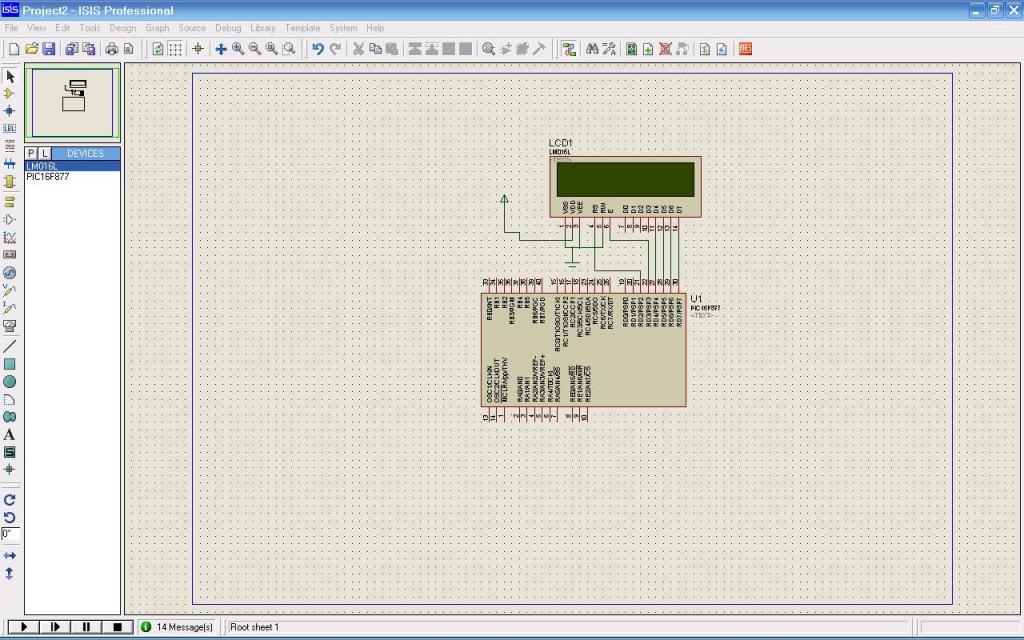Open the Library menu
The height and width of the screenshot is (640, 1024).
pyautogui.click(x=263, y=28)
